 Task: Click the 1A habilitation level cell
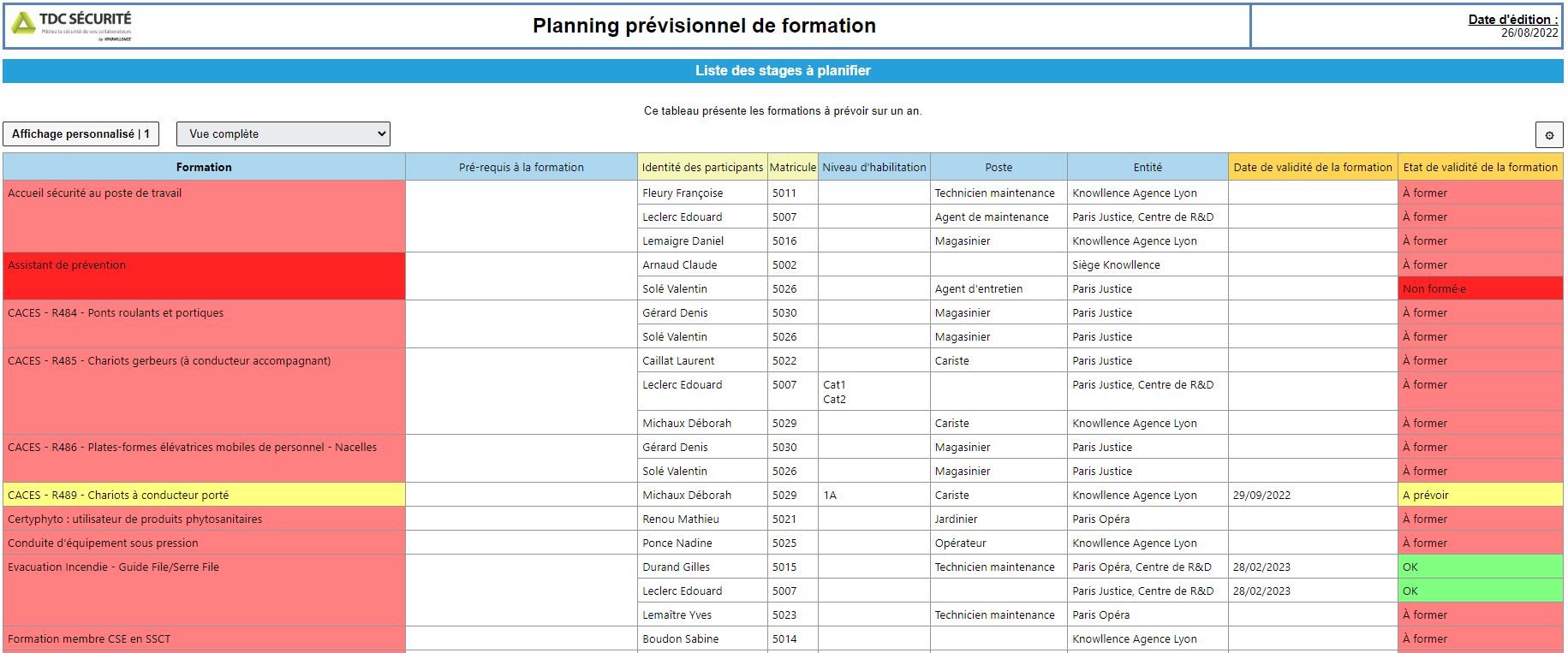coord(874,495)
